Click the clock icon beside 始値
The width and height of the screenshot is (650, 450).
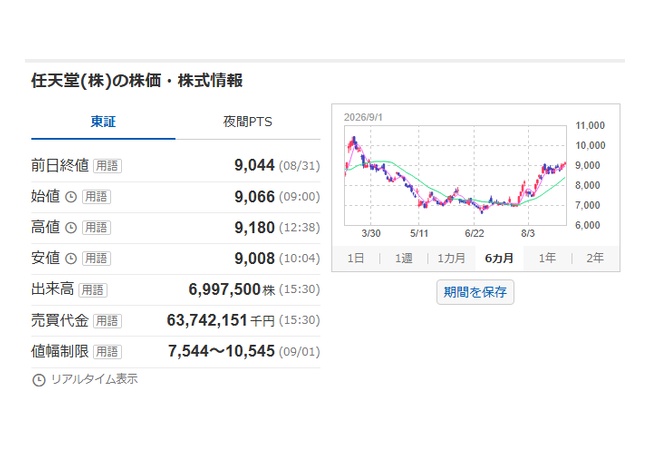[71, 197]
